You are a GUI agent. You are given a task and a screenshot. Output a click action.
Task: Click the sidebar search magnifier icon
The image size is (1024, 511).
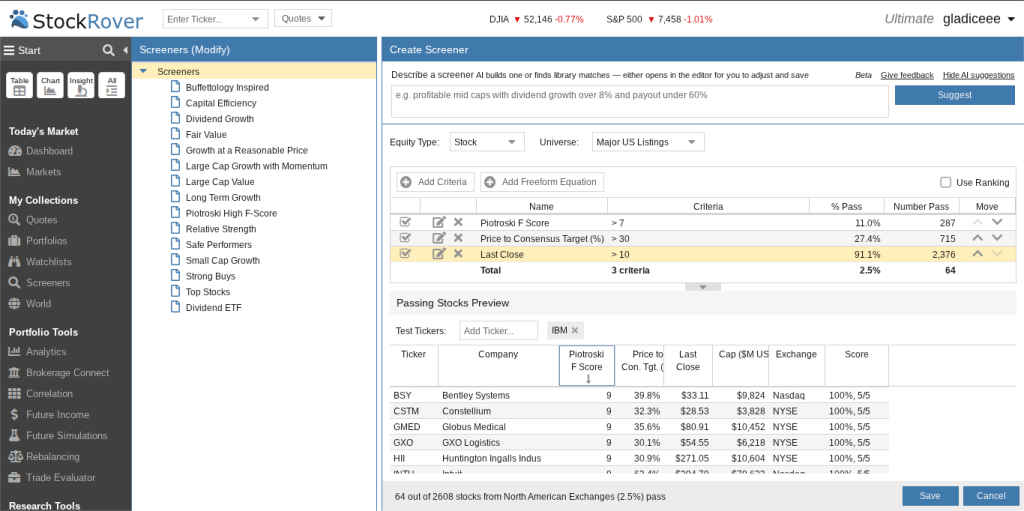coord(108,50)
